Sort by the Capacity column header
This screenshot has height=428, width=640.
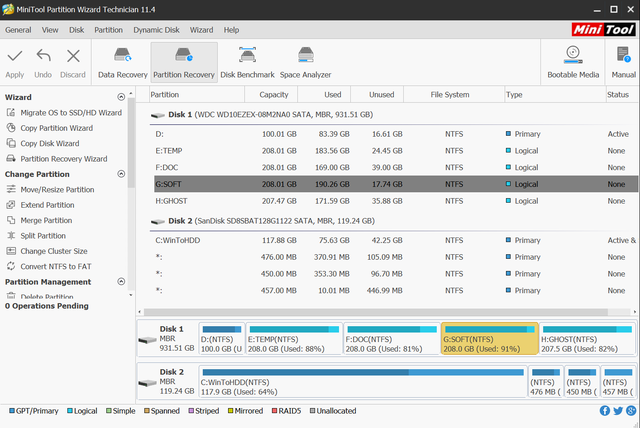tap(271, 95)
